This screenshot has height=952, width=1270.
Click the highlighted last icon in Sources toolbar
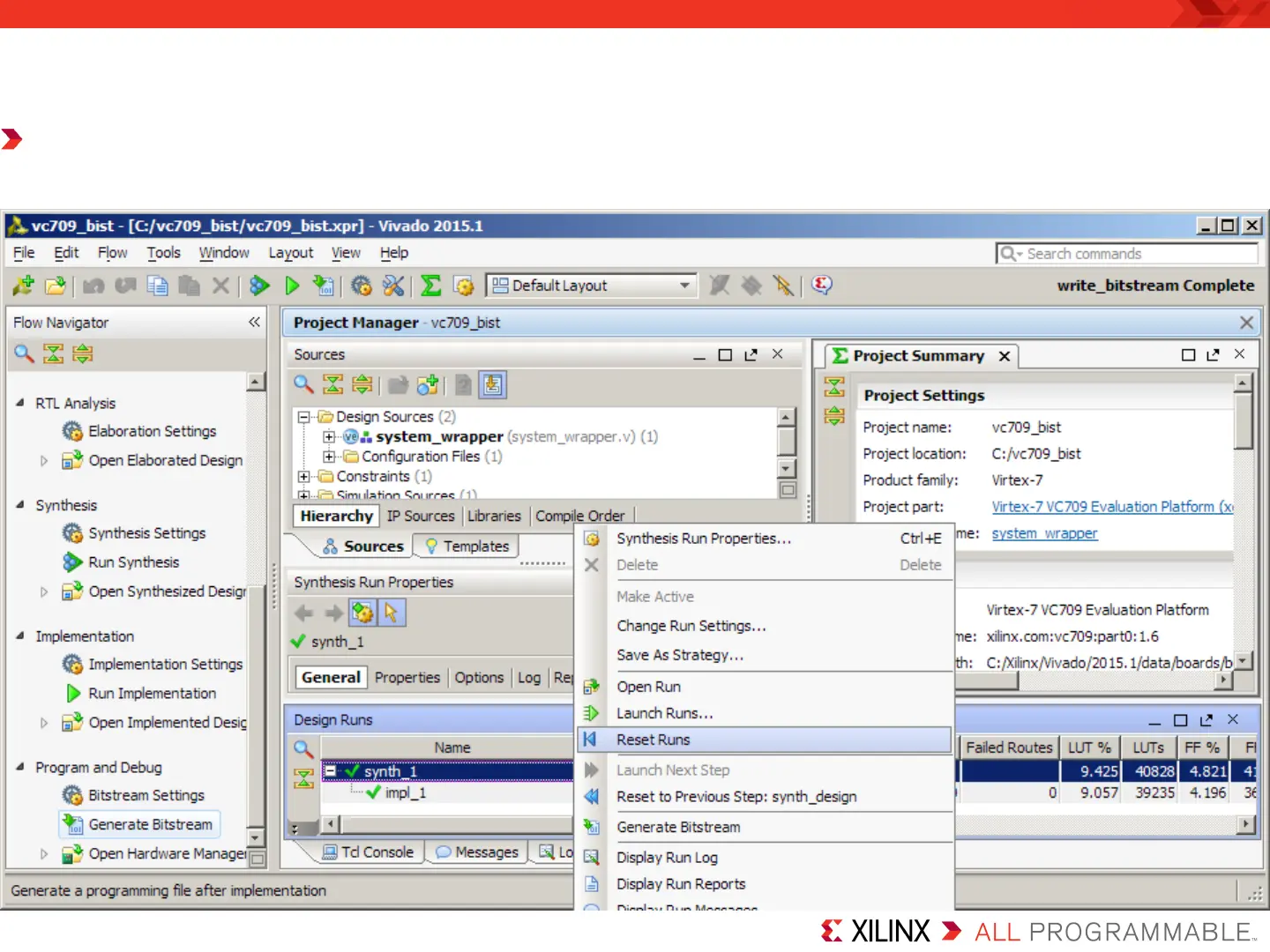(x=492, y=384)
